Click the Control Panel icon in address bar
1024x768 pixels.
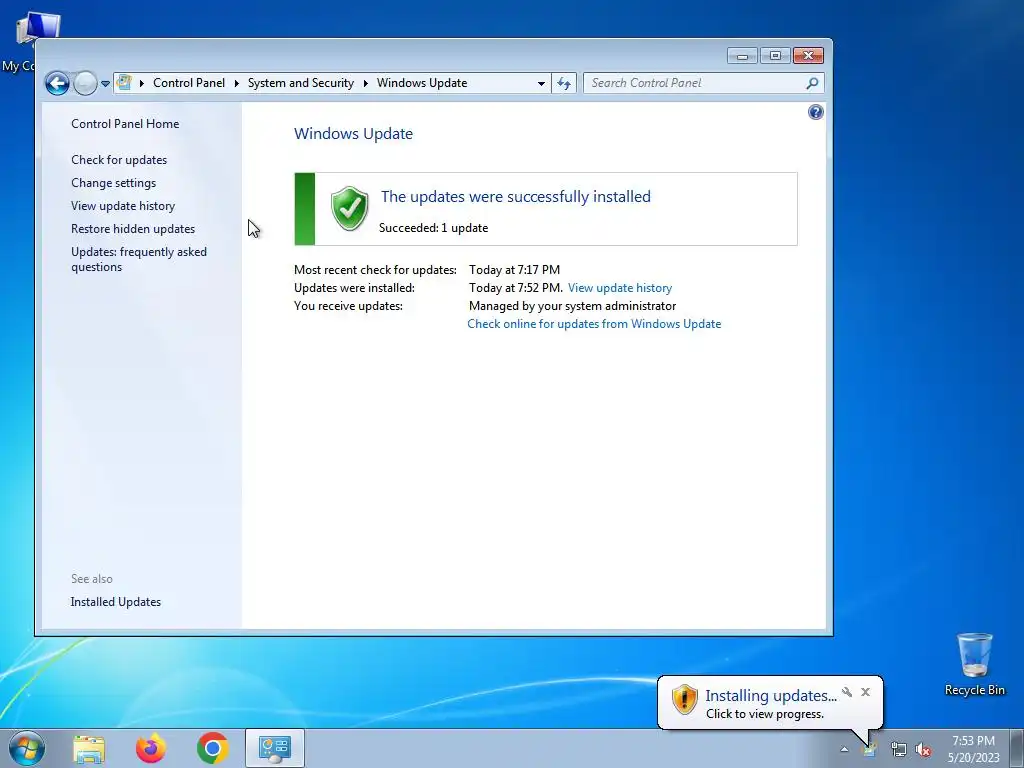coord(124,83)
